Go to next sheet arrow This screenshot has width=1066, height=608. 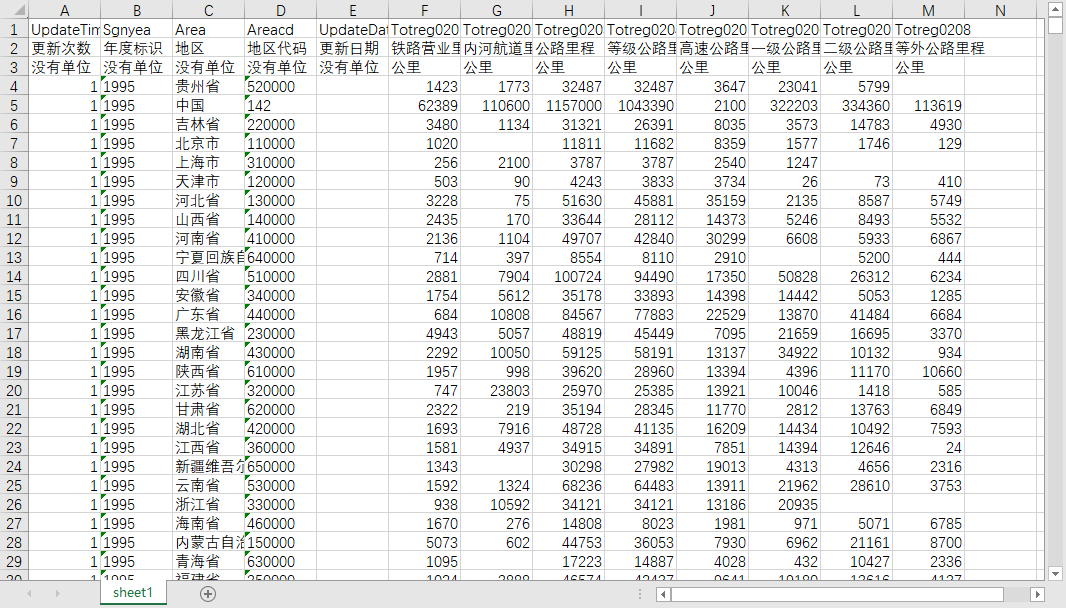(x=57, y=594)
